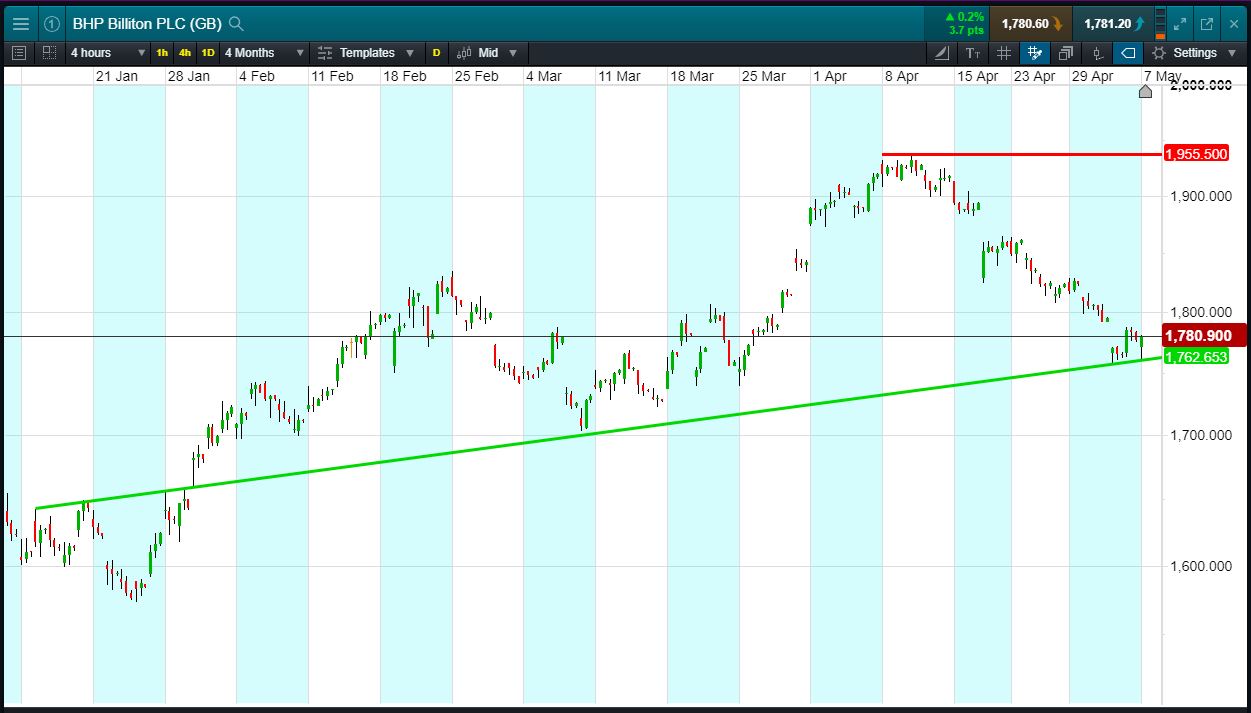Select the 4h quick interval
1251x713 pixels.
click(x=185, y=53)
